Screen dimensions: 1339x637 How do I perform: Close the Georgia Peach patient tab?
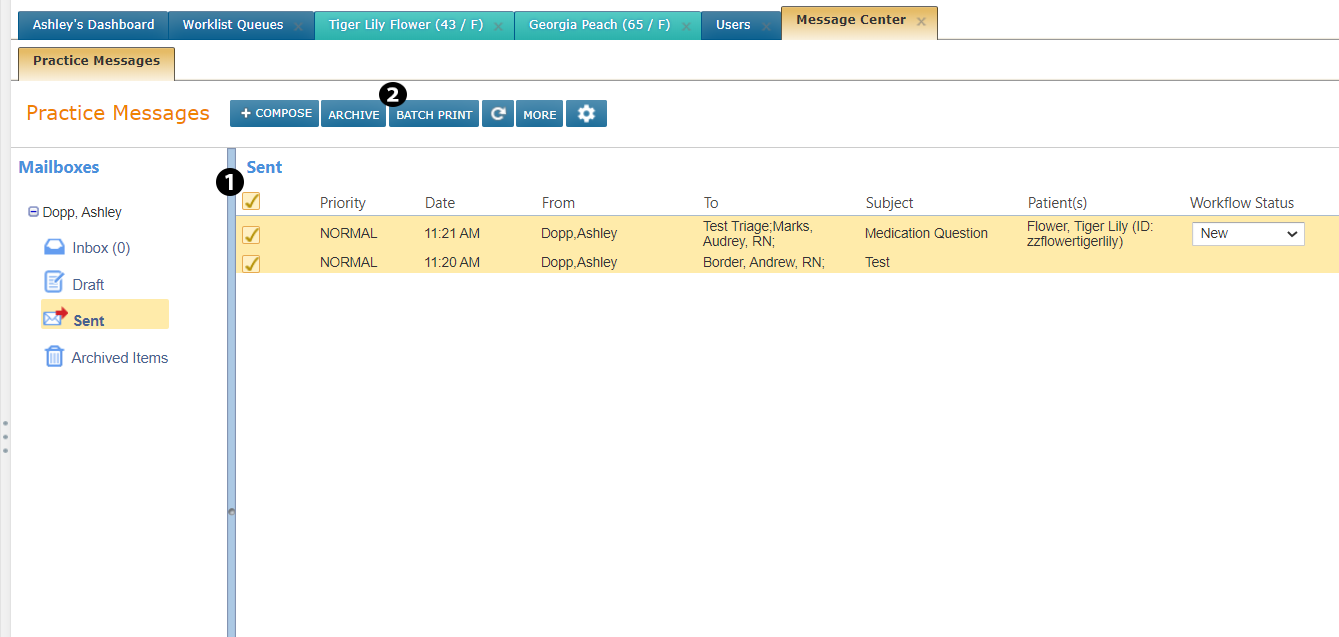[x=686, y=26]
